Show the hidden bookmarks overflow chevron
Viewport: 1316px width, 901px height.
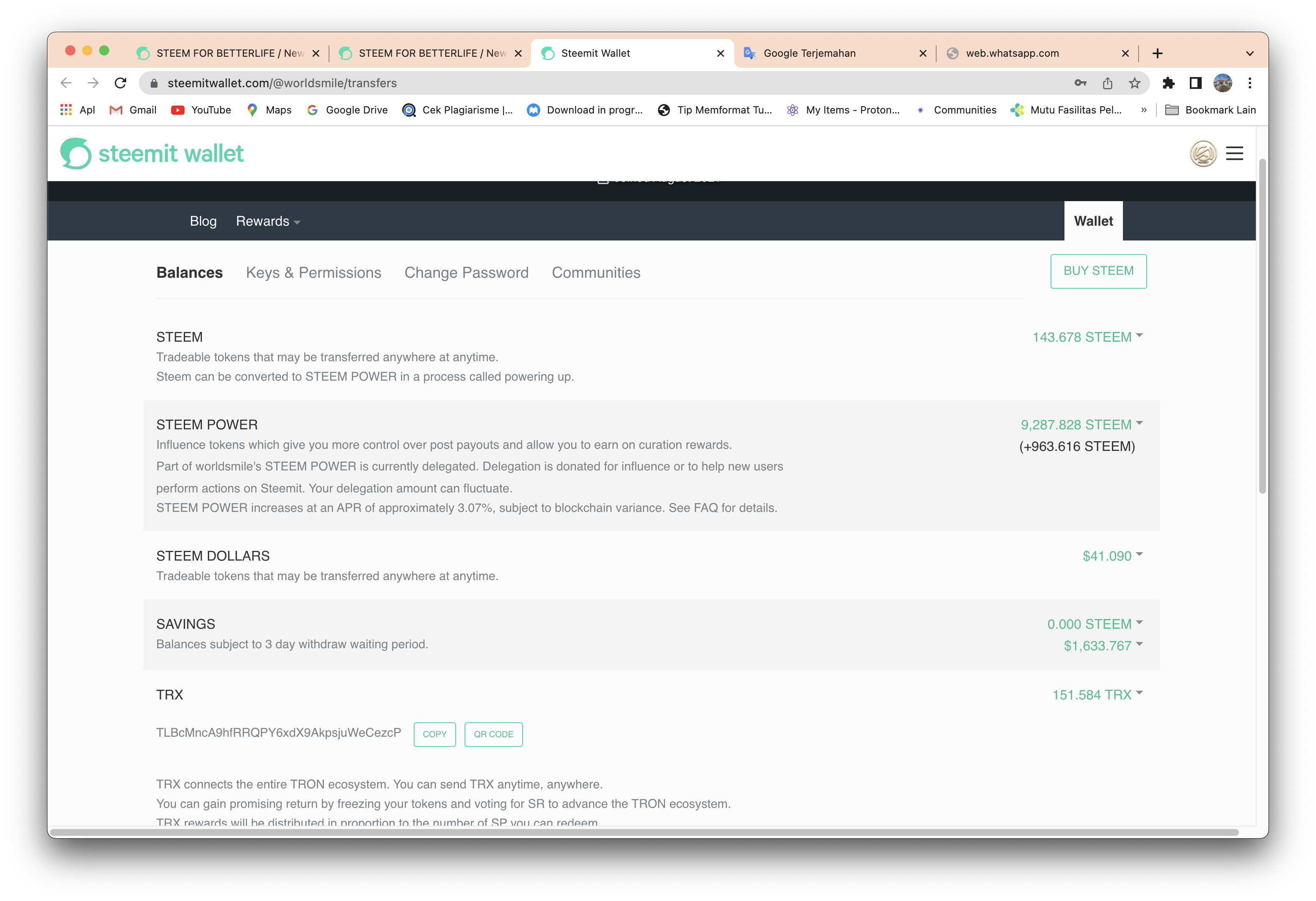(1144, 110)
